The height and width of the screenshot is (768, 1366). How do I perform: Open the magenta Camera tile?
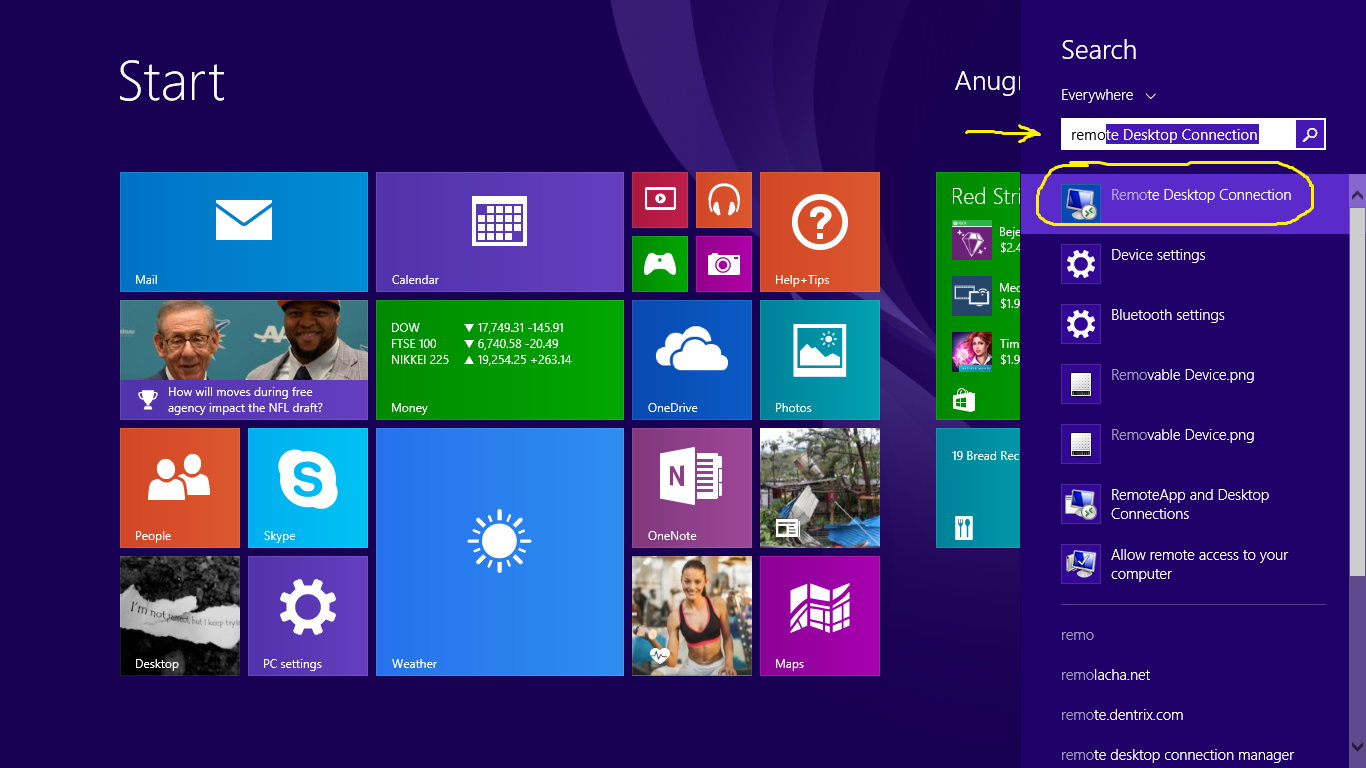click(x=724, y=264)
